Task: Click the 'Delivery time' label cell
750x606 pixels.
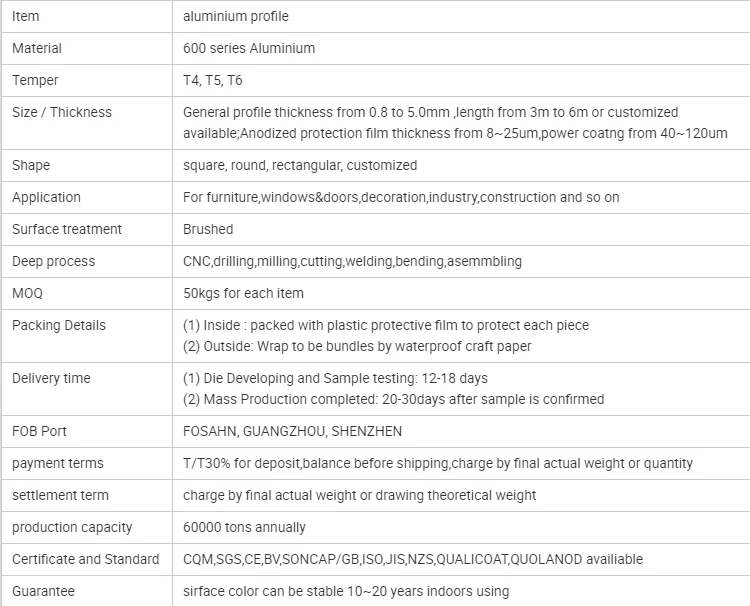Action: (x=51, y=378)
